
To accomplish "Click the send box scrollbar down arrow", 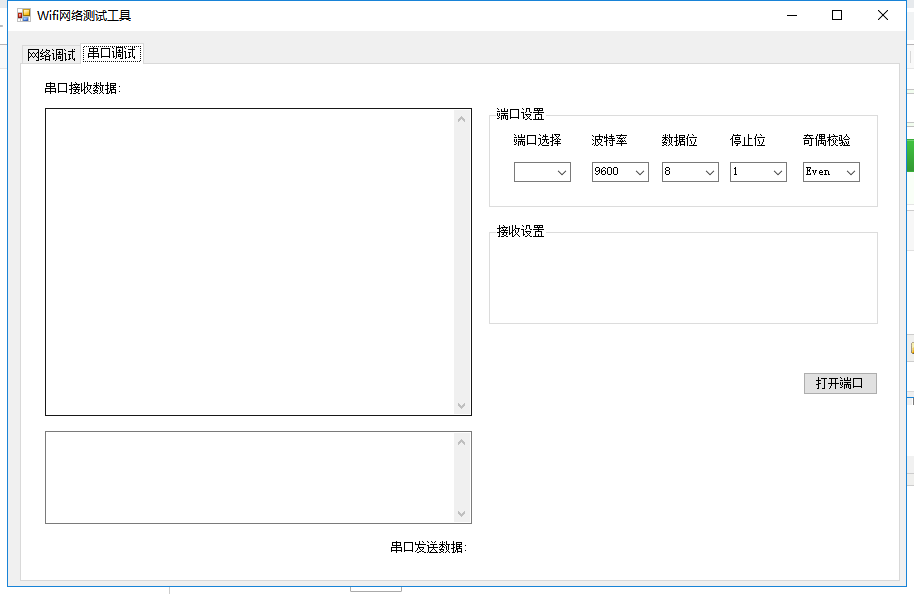I will coord(462,513).
